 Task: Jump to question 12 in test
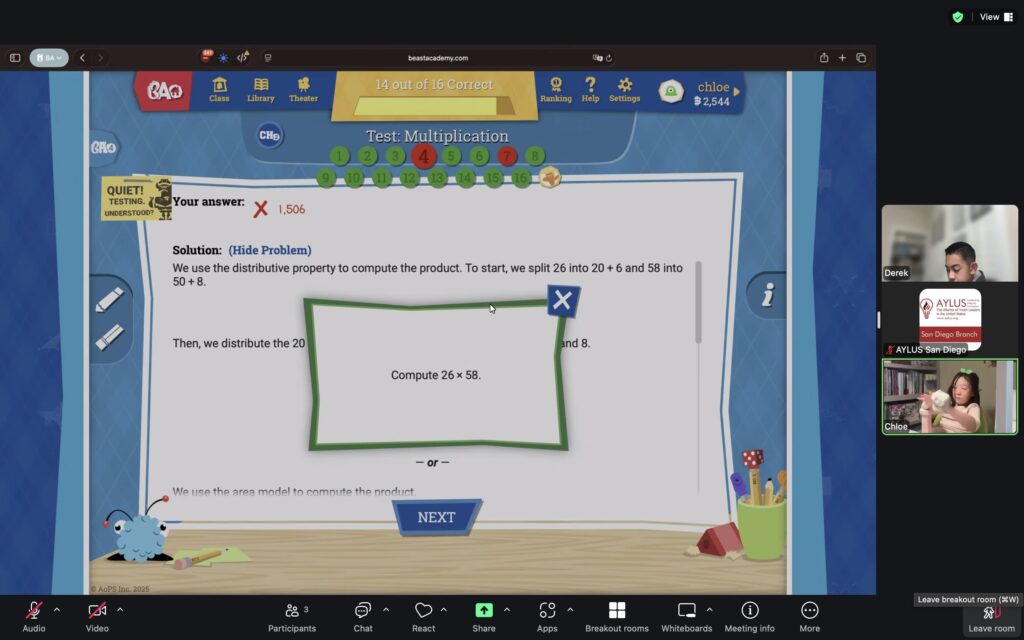(x=409, y=178)
